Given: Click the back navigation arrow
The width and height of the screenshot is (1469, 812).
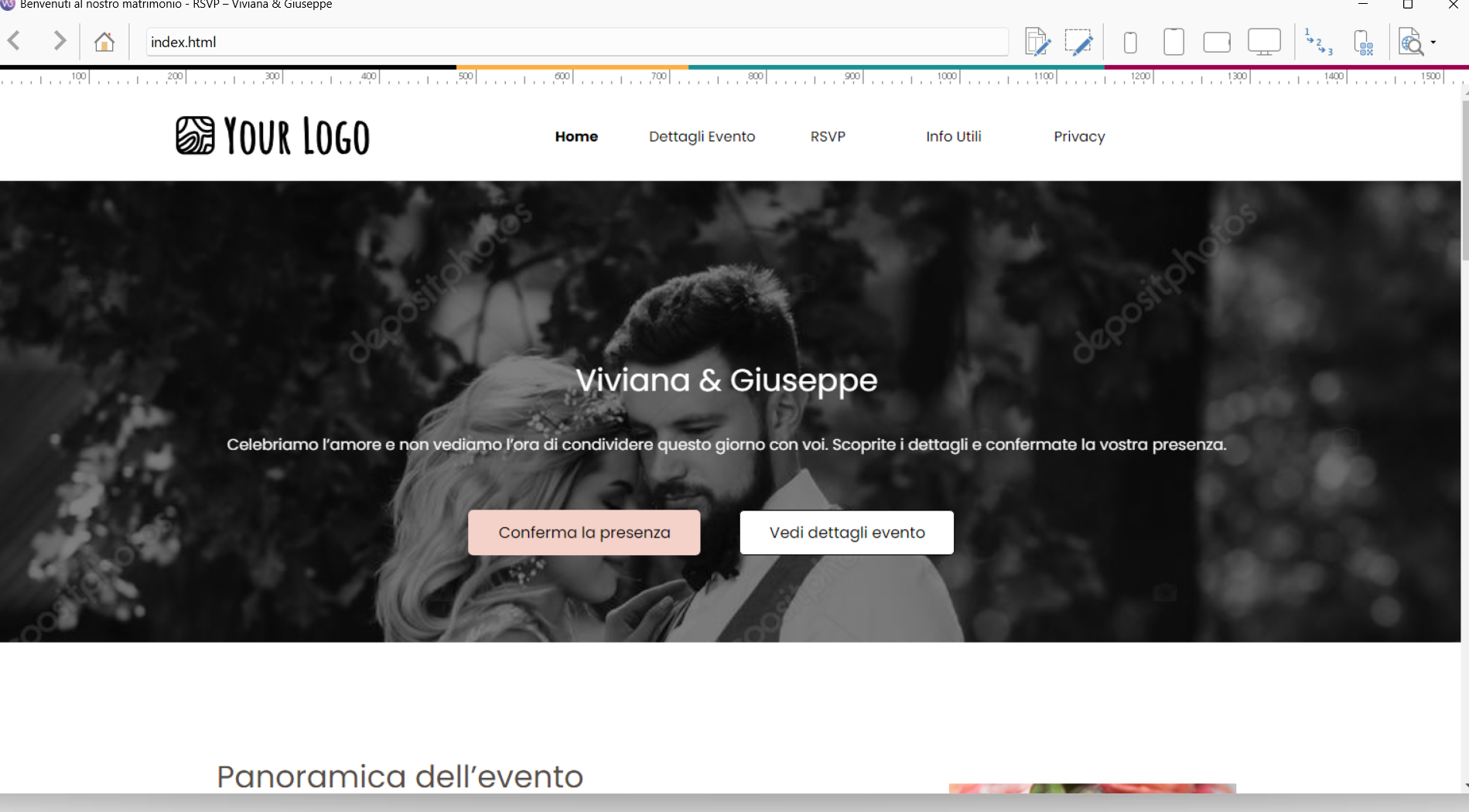Looking at the screenshot, I should pos(15,41).
